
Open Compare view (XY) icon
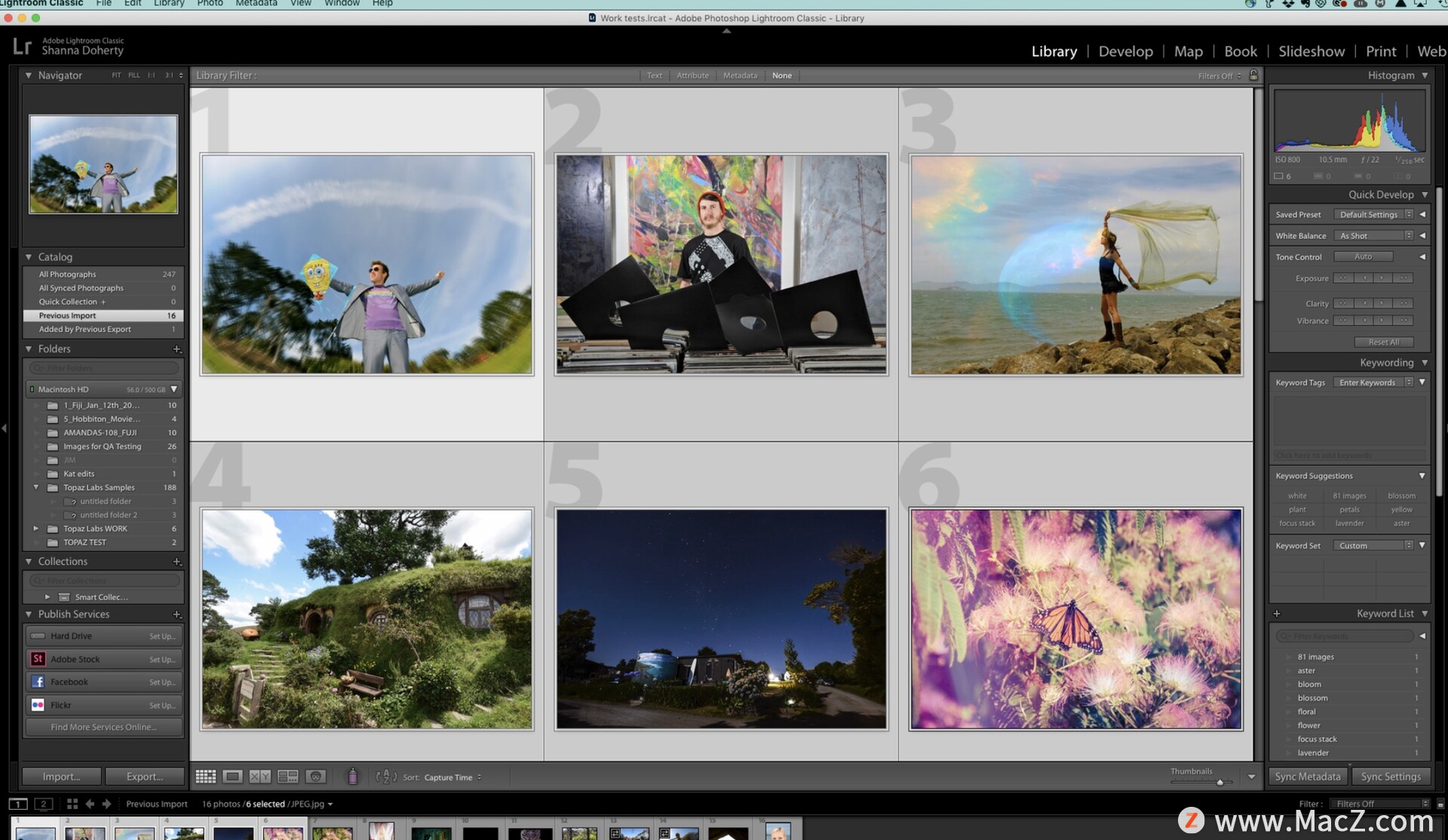[x=260, y=777]
